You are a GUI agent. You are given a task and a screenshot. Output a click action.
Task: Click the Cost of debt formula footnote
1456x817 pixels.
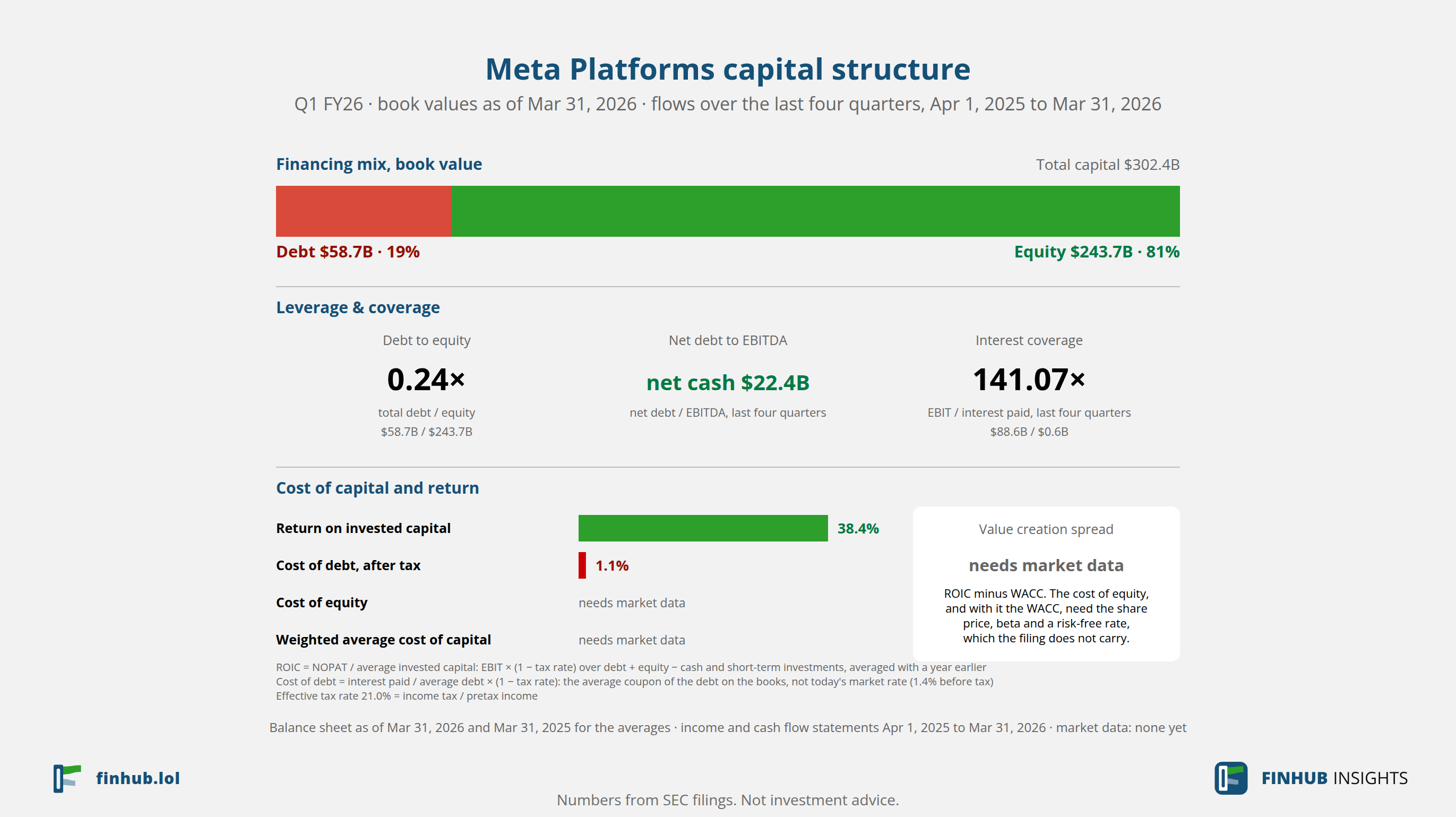pyautogui.click(x=634, y=681)
